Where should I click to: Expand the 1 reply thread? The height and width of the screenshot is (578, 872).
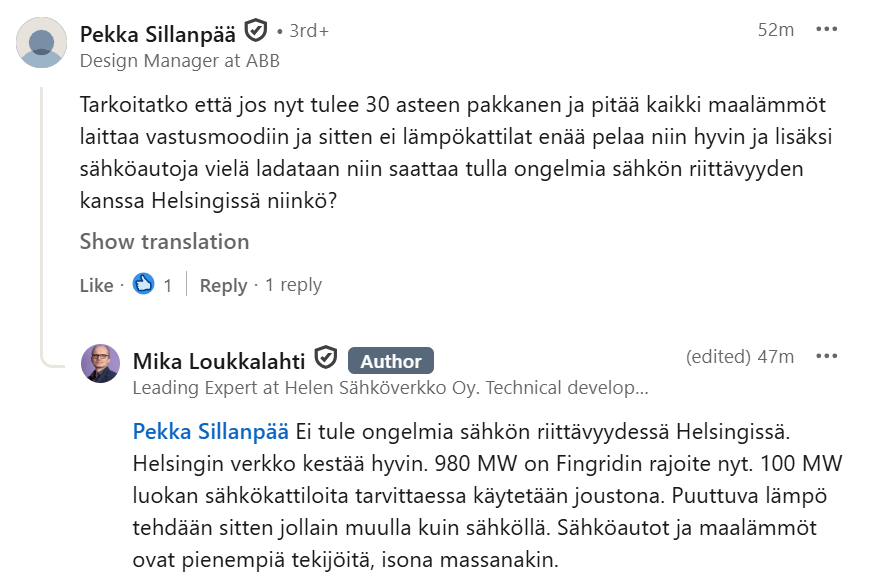pos(293,285)
